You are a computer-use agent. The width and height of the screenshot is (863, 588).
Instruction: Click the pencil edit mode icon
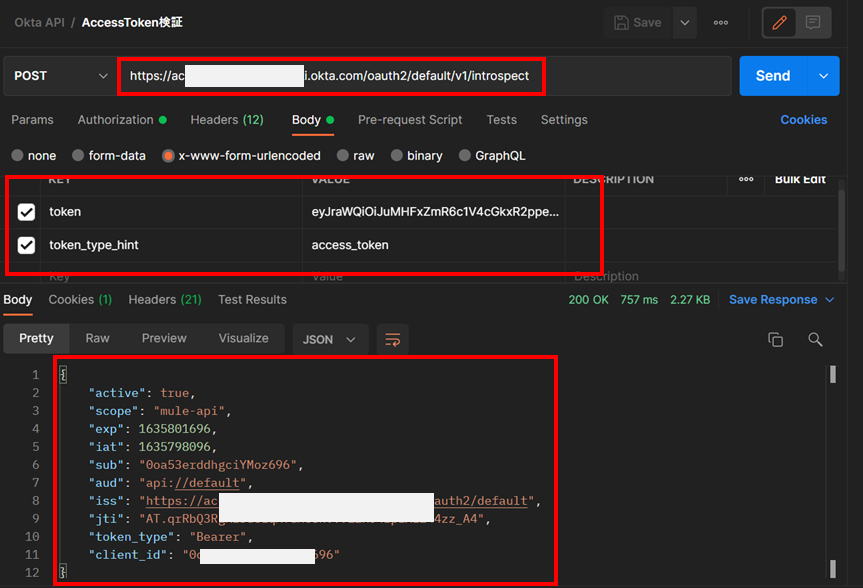[781, 22]
